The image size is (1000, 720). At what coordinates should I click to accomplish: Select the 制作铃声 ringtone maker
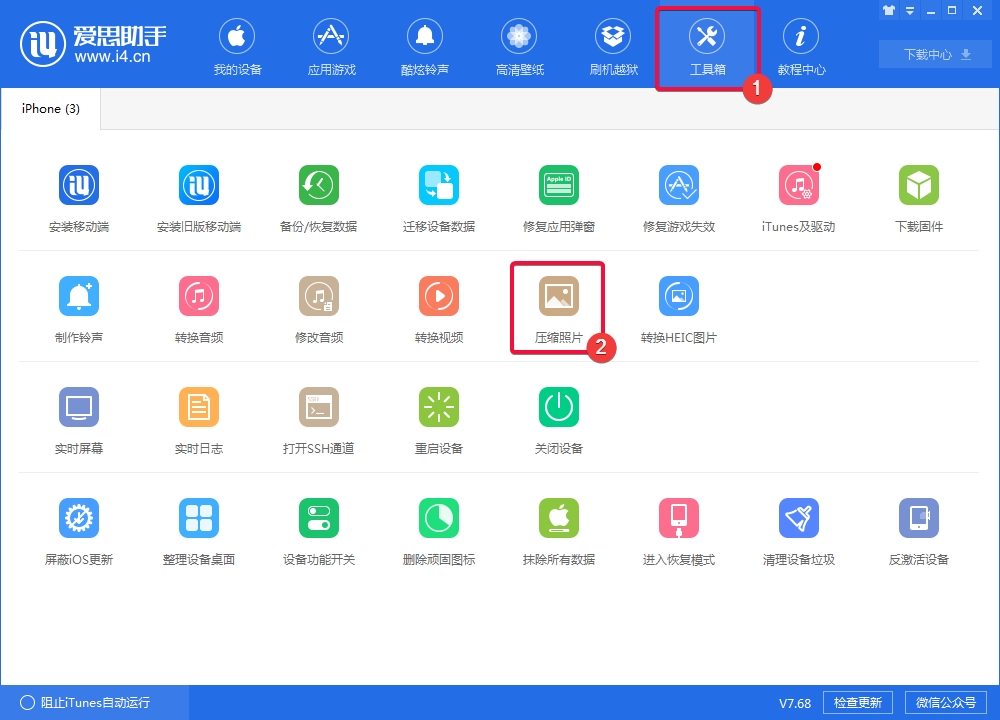(x=78, y=307)
